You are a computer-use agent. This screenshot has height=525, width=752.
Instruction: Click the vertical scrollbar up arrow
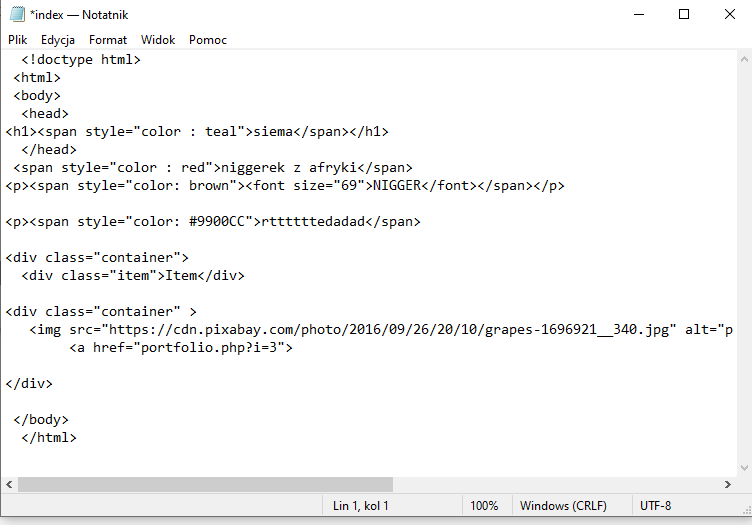743,59
